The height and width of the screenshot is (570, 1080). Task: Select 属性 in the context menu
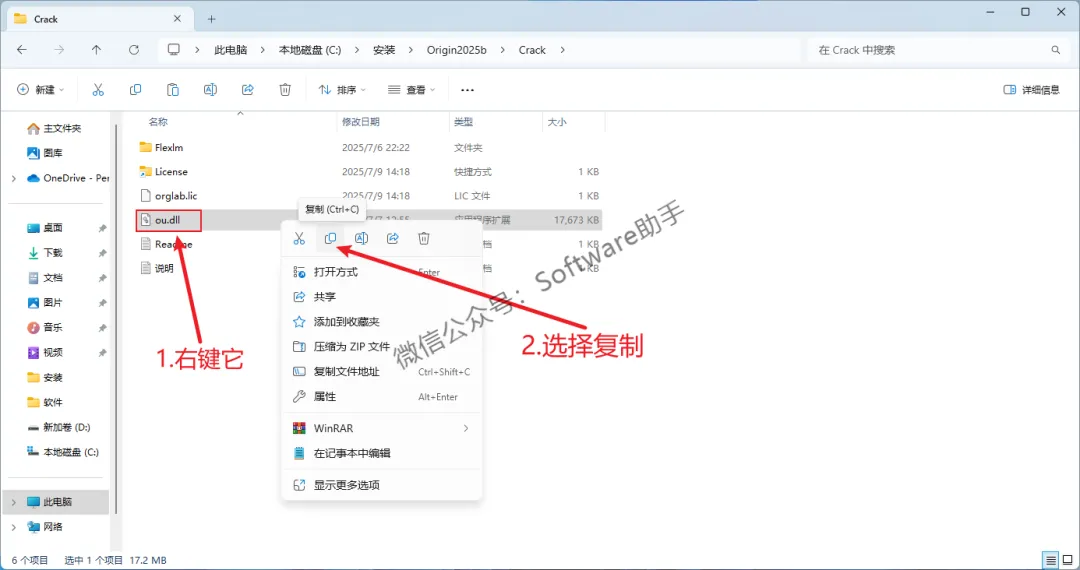(382, 397)
